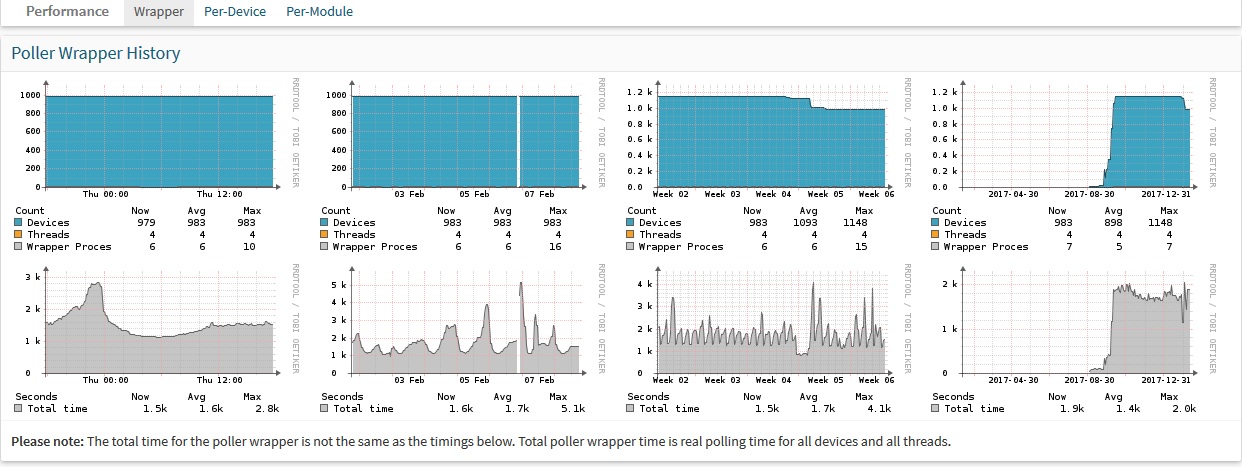Click gray Wrapper Proces swatch in daily legend

tap(18, 247)
